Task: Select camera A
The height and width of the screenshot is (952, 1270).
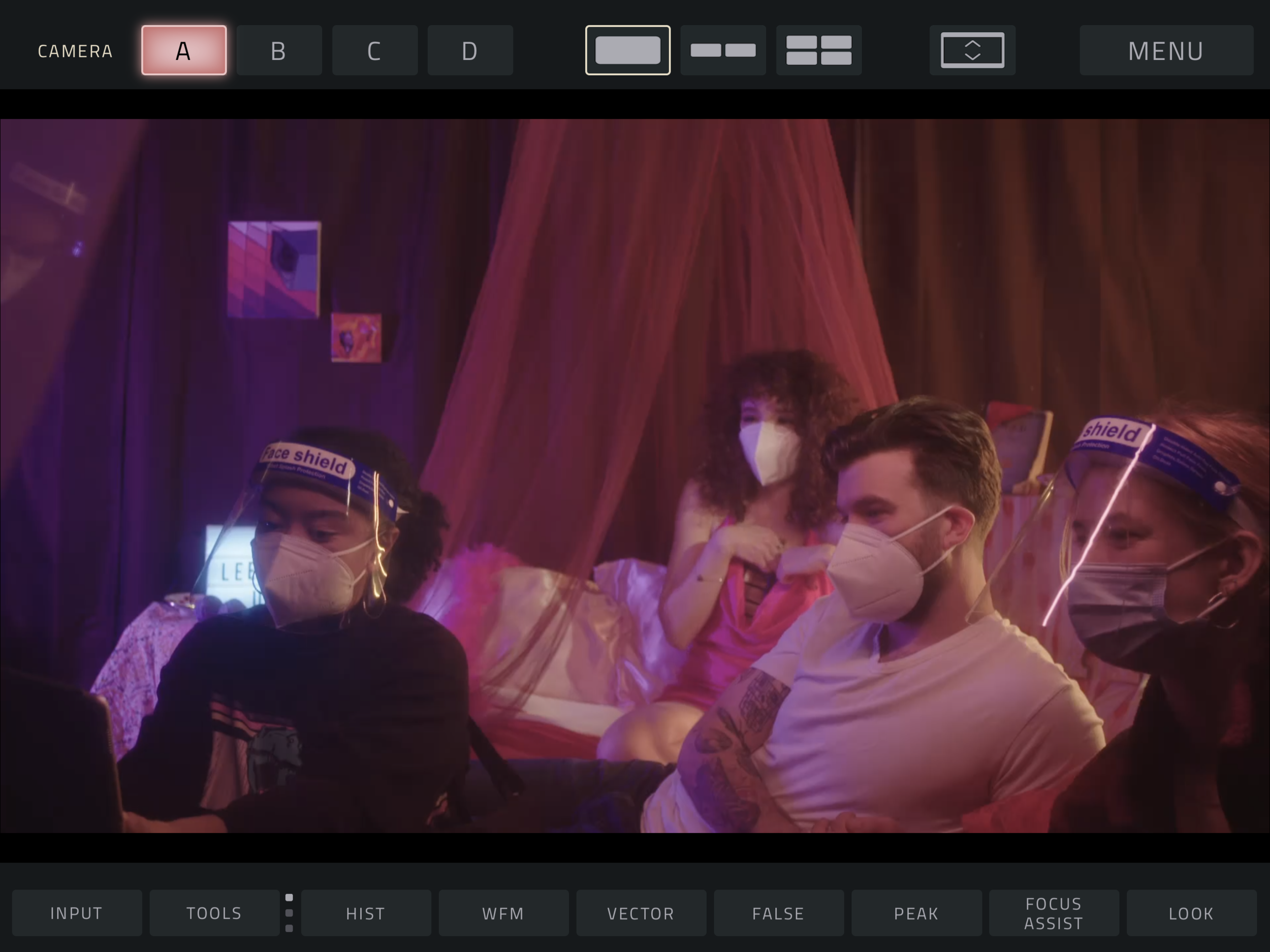Action: tap(184, 50)
